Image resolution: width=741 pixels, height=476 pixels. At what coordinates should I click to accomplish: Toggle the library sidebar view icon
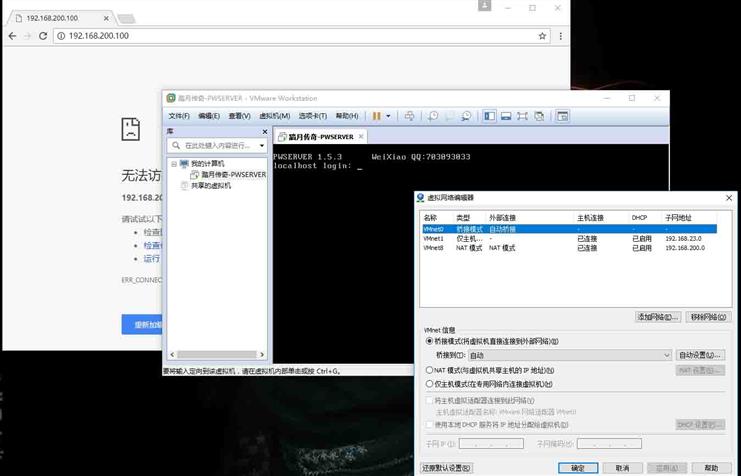[489, 116]
